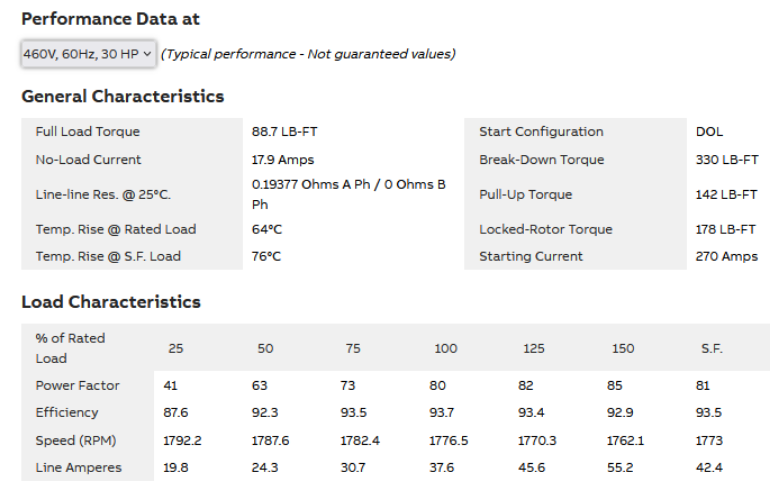Image resolution: width=770 pixels, height=500 pixels.
Task: Click the 17.9 Amps value
Action: (x=281, y=159)
